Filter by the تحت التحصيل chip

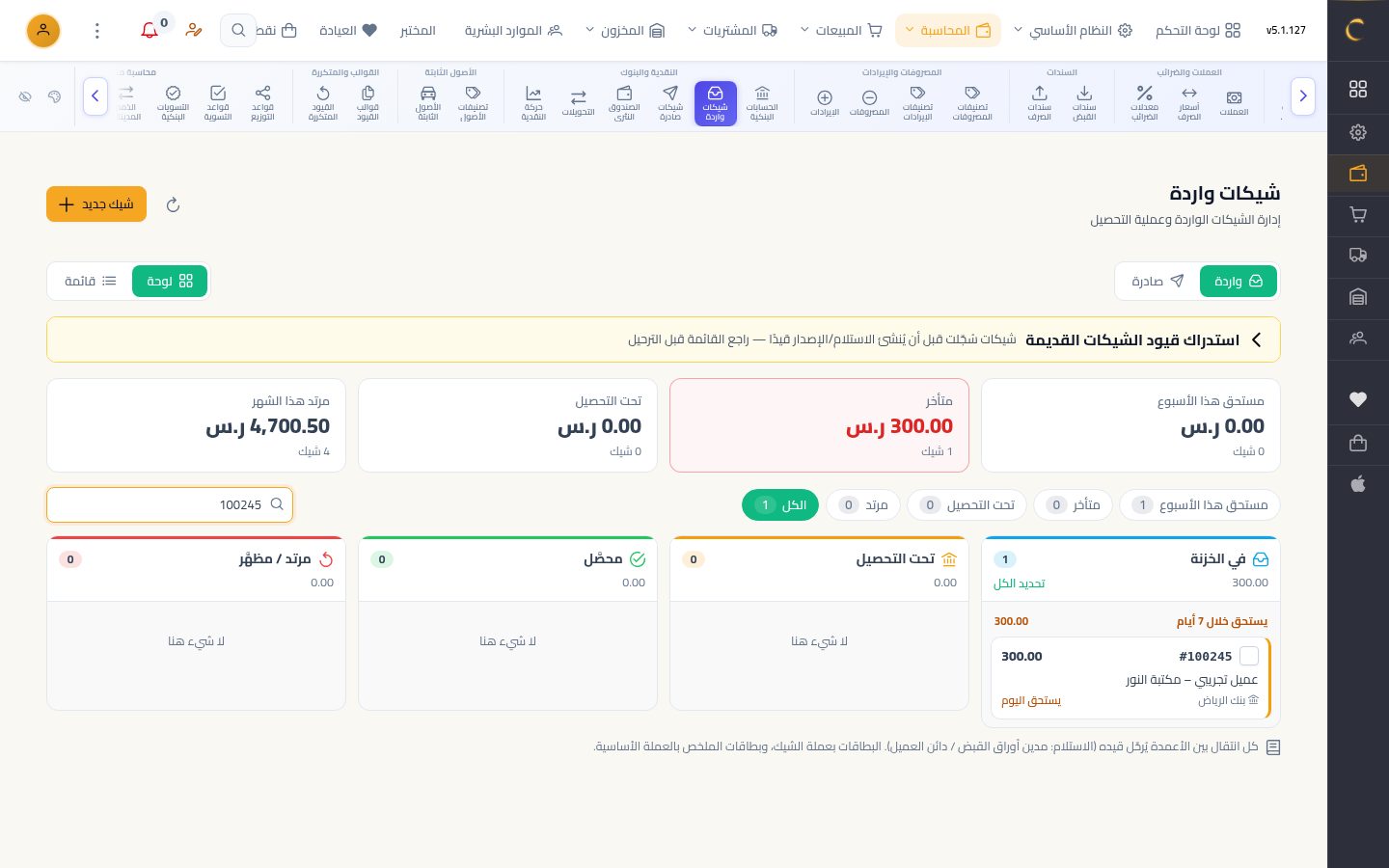967,504
